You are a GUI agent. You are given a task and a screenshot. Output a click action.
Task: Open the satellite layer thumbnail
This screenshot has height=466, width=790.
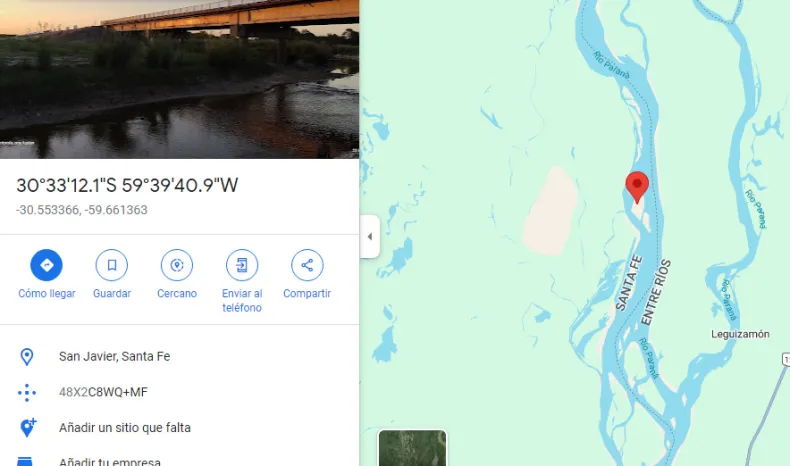(412, 448)
